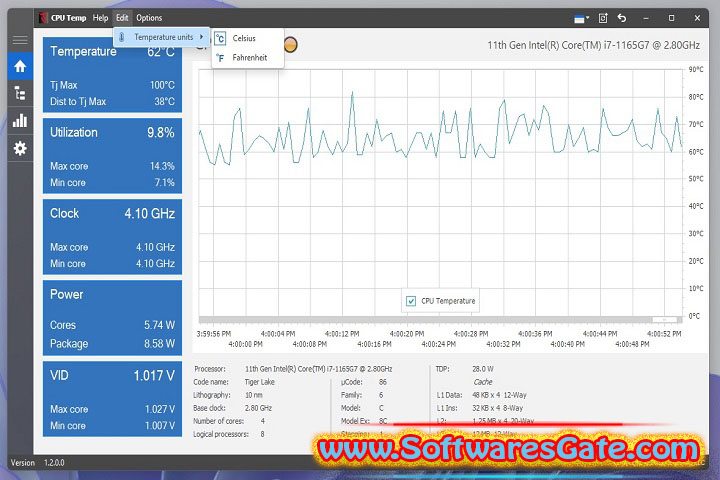The width and height of the screenshot is (720, 480).
Task: Click the Power tile heading
Action: tap(67, 294)
